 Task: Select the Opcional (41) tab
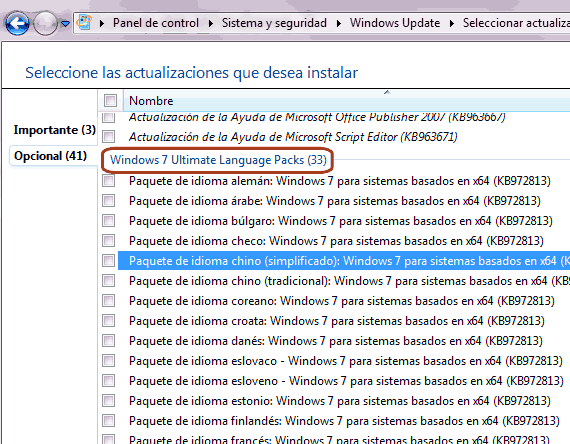point(50,156)
